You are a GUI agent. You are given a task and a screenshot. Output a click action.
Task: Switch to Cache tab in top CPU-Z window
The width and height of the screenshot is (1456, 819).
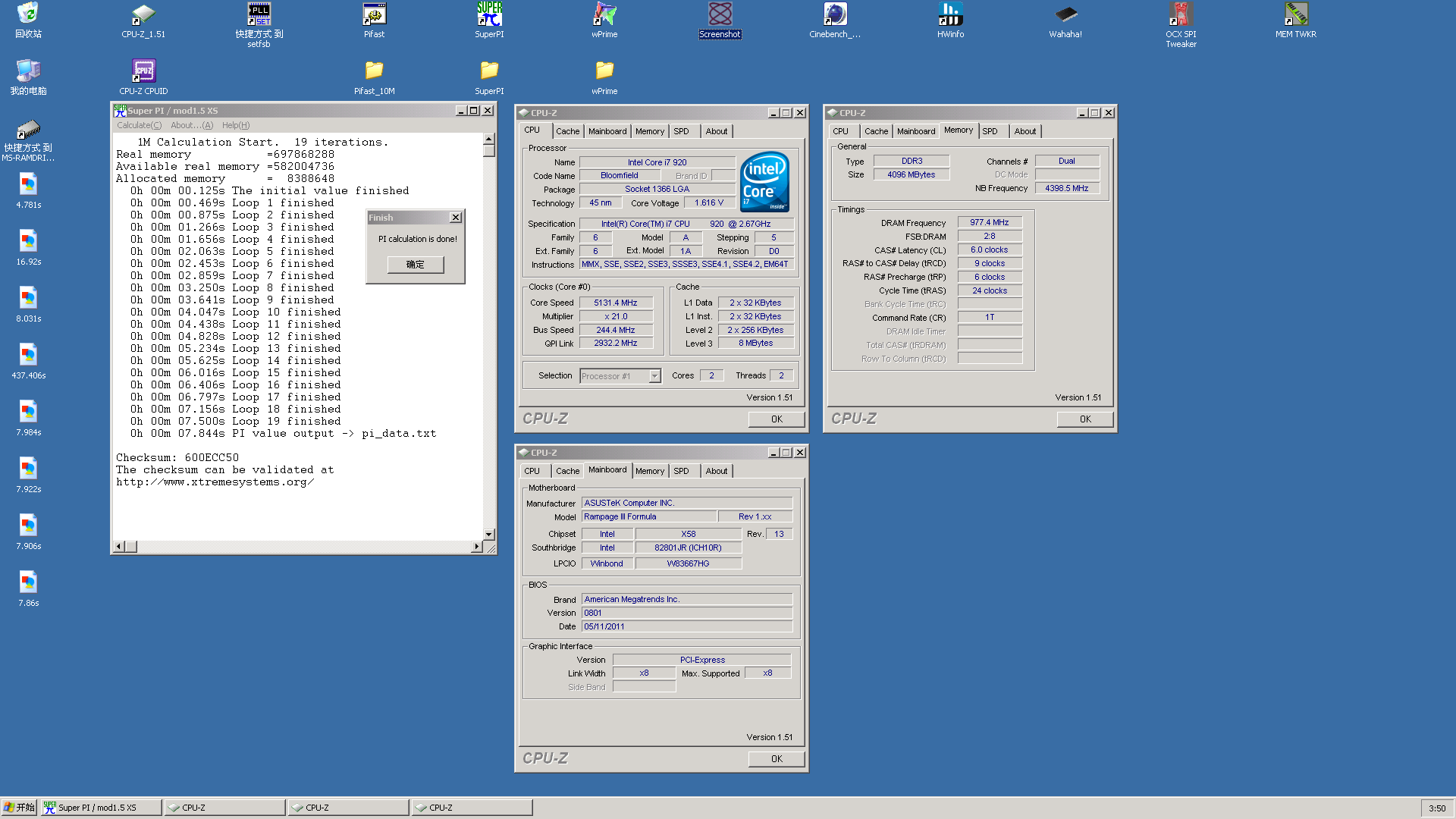[567, 131]
